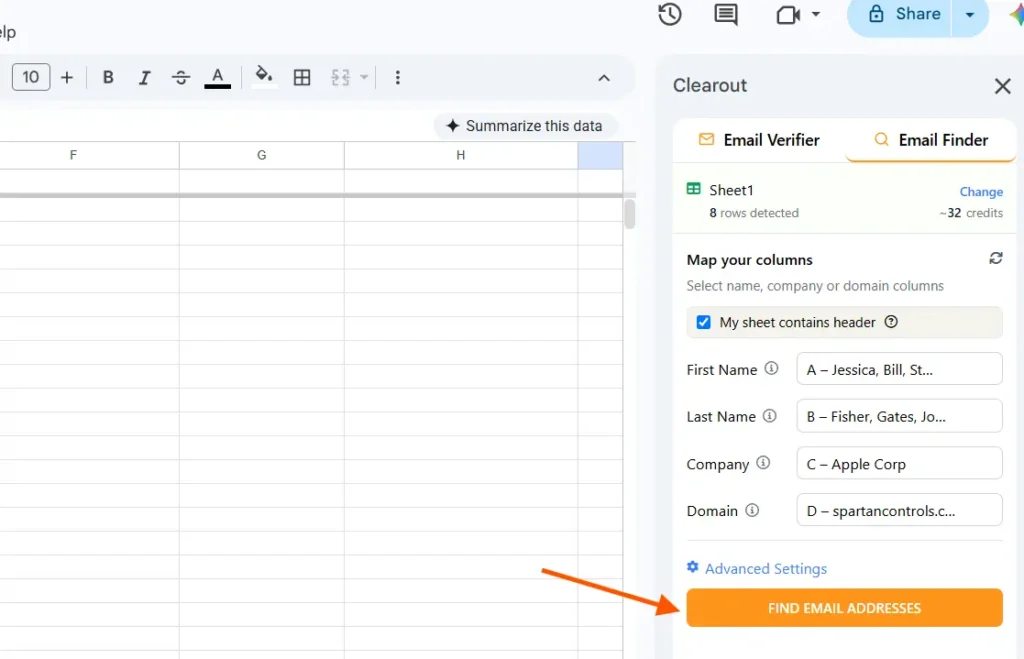1024x659 pixels.
Task: Click Find Email Addresses button
Action: (844, 607)
